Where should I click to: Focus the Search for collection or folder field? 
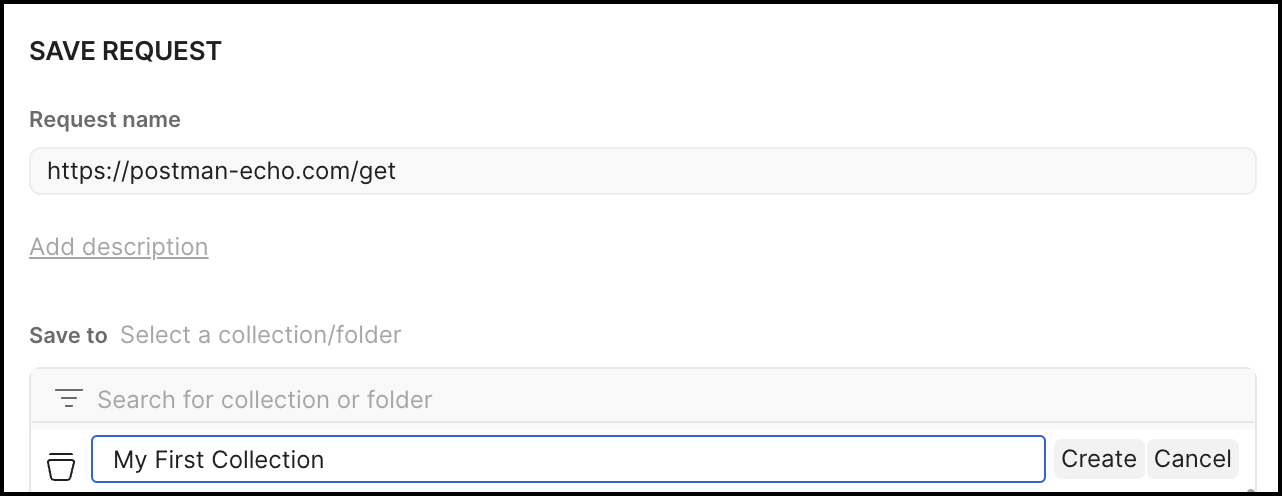click(660, 400)
